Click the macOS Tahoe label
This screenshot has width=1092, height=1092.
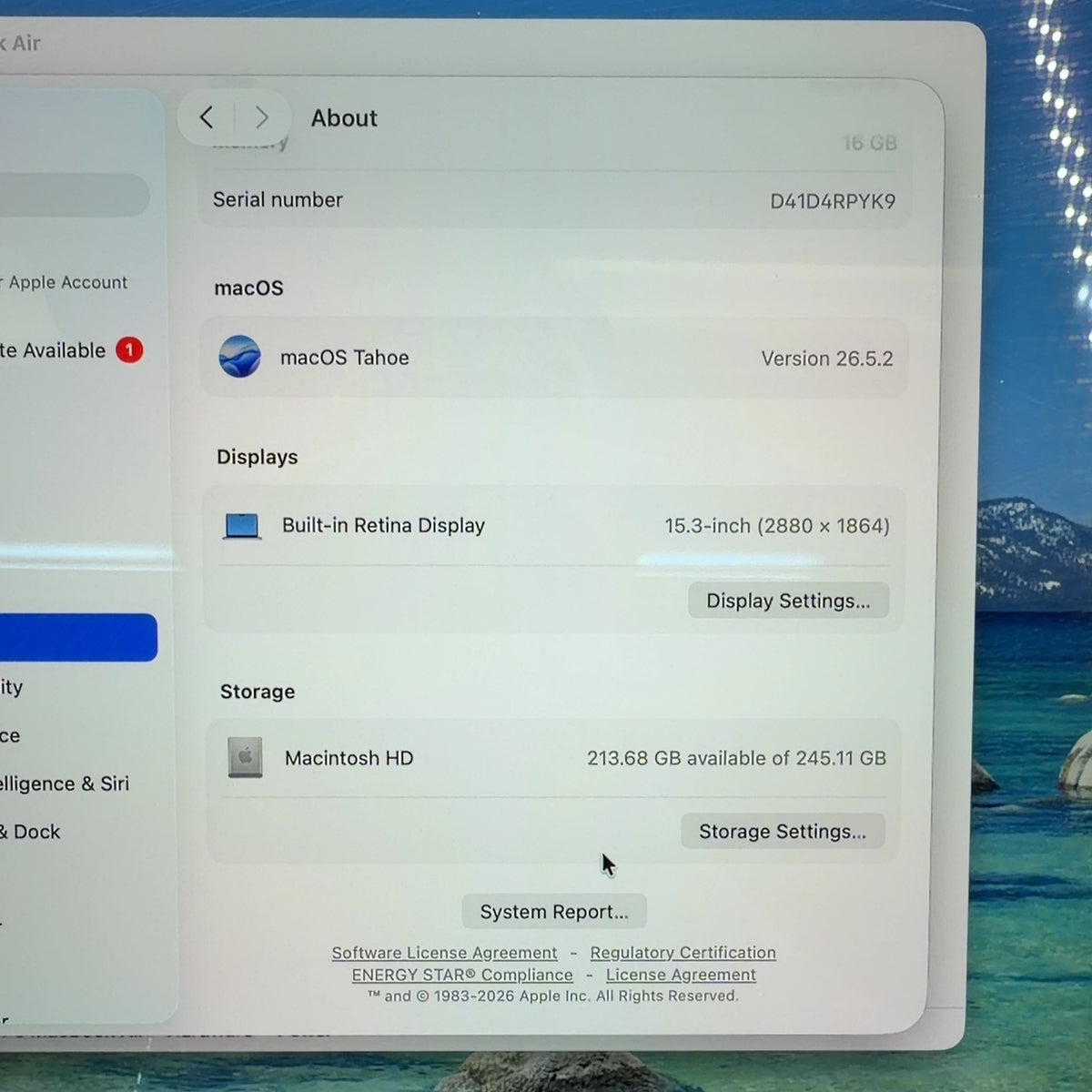click(345, 358)
